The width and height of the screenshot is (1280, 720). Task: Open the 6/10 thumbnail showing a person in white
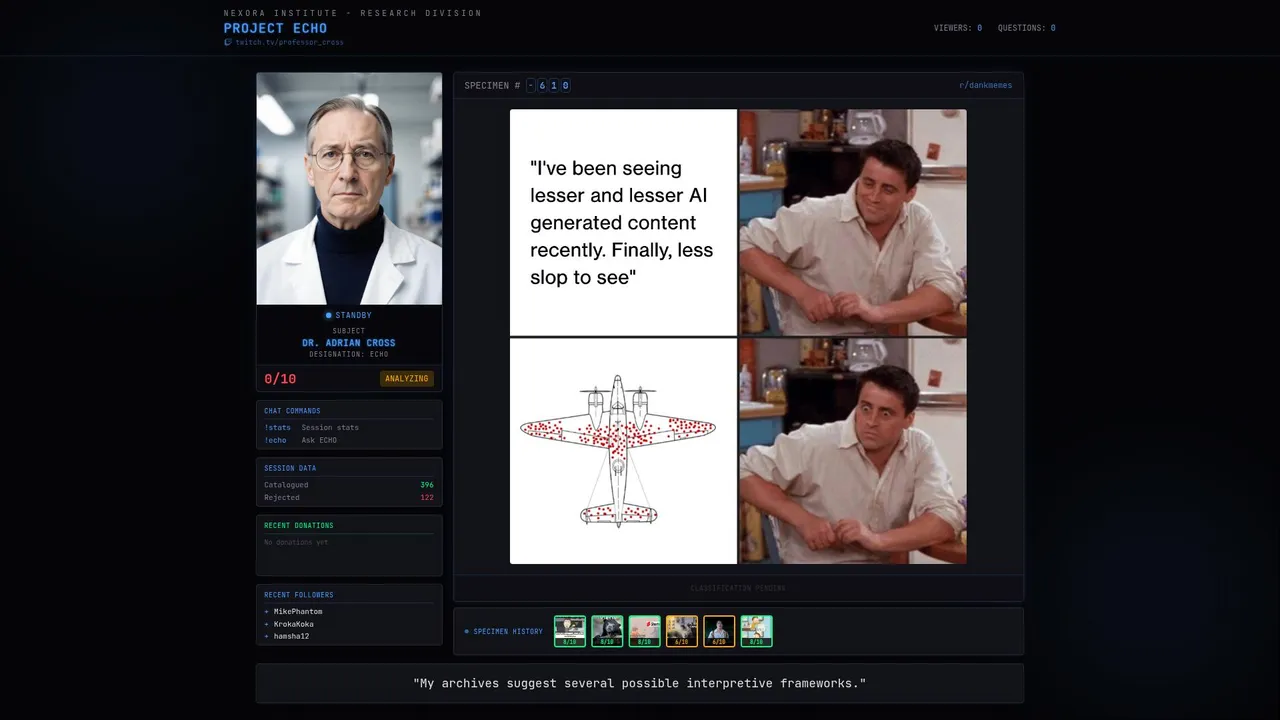coord(719,631)
